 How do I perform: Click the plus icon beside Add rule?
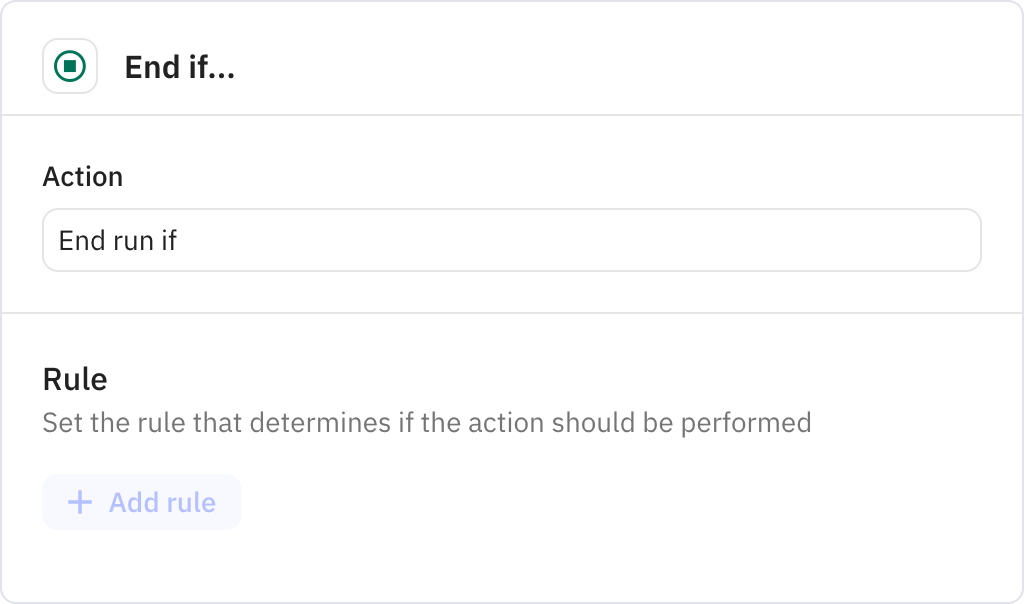(x=80, y=502)
